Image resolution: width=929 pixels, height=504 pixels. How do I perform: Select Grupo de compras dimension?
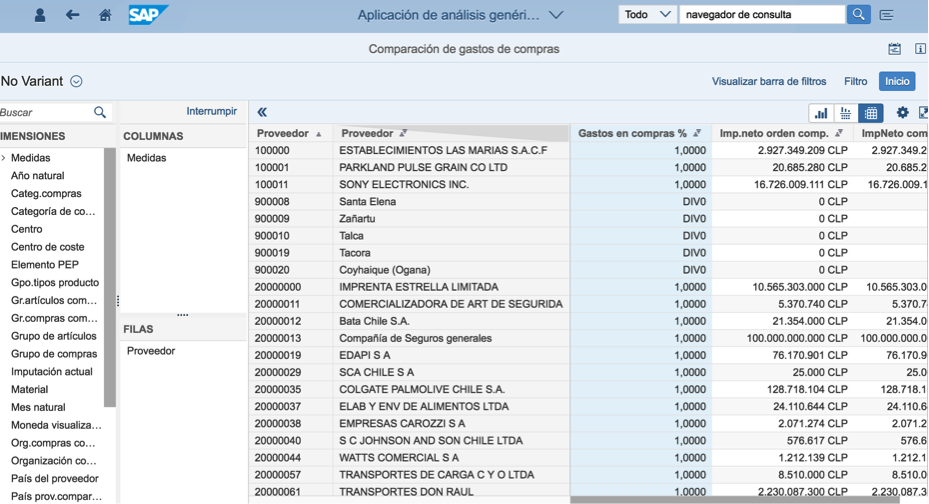[54, 354]
